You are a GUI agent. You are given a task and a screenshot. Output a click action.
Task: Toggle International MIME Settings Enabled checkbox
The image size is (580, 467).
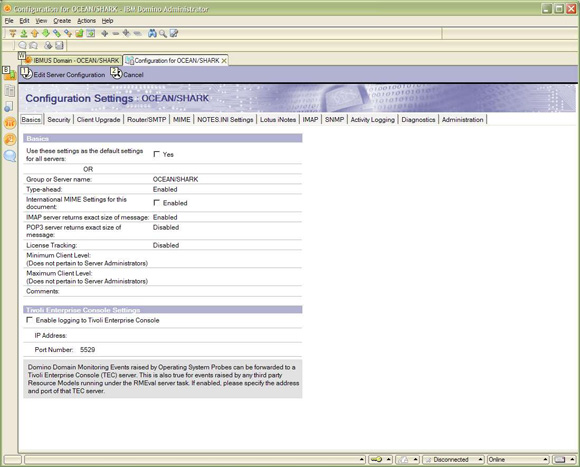tap(156, 203)
